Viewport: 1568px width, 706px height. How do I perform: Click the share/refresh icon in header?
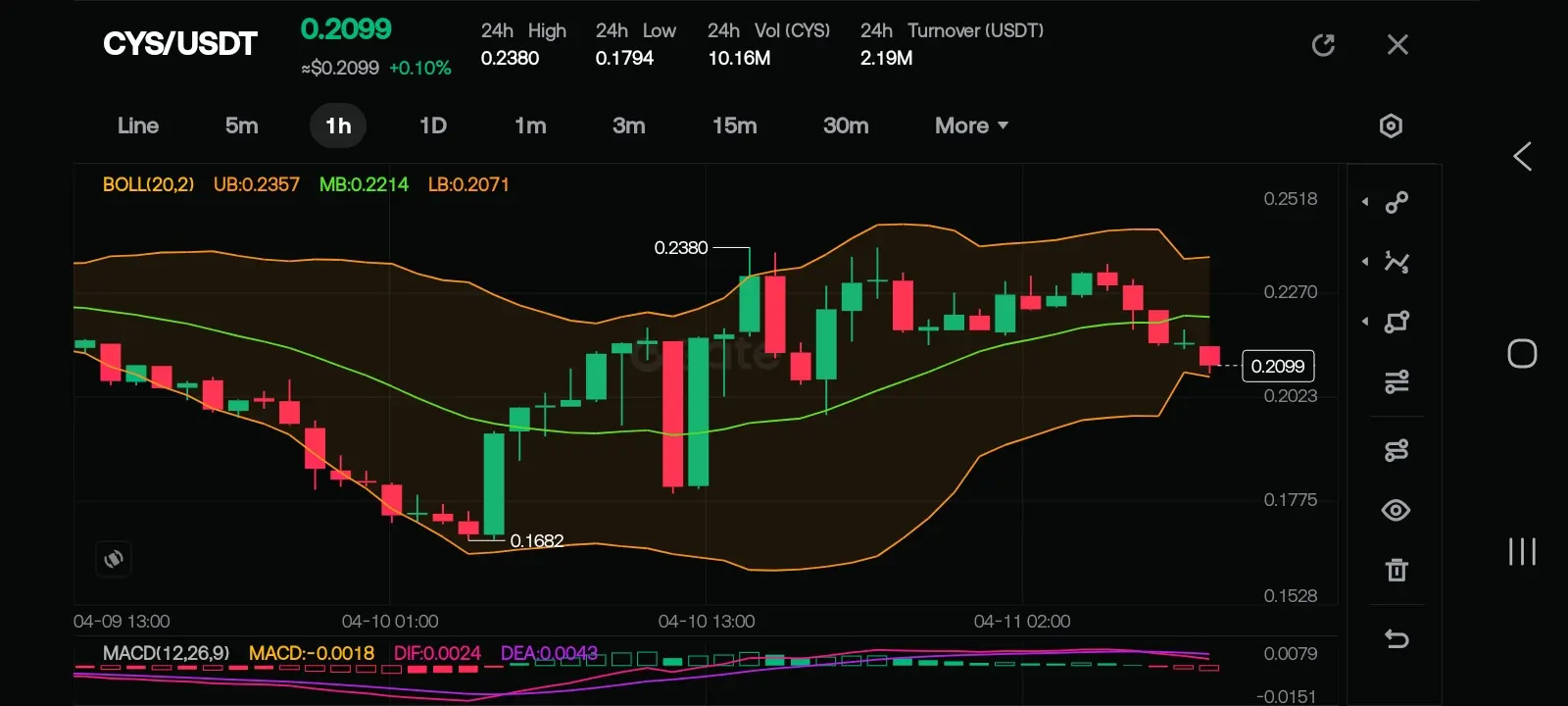click(1323, 45)
